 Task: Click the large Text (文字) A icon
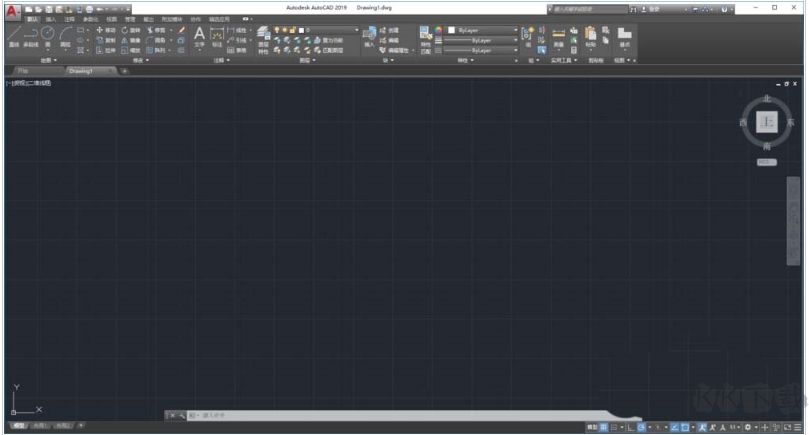click(x=199, y=34)
